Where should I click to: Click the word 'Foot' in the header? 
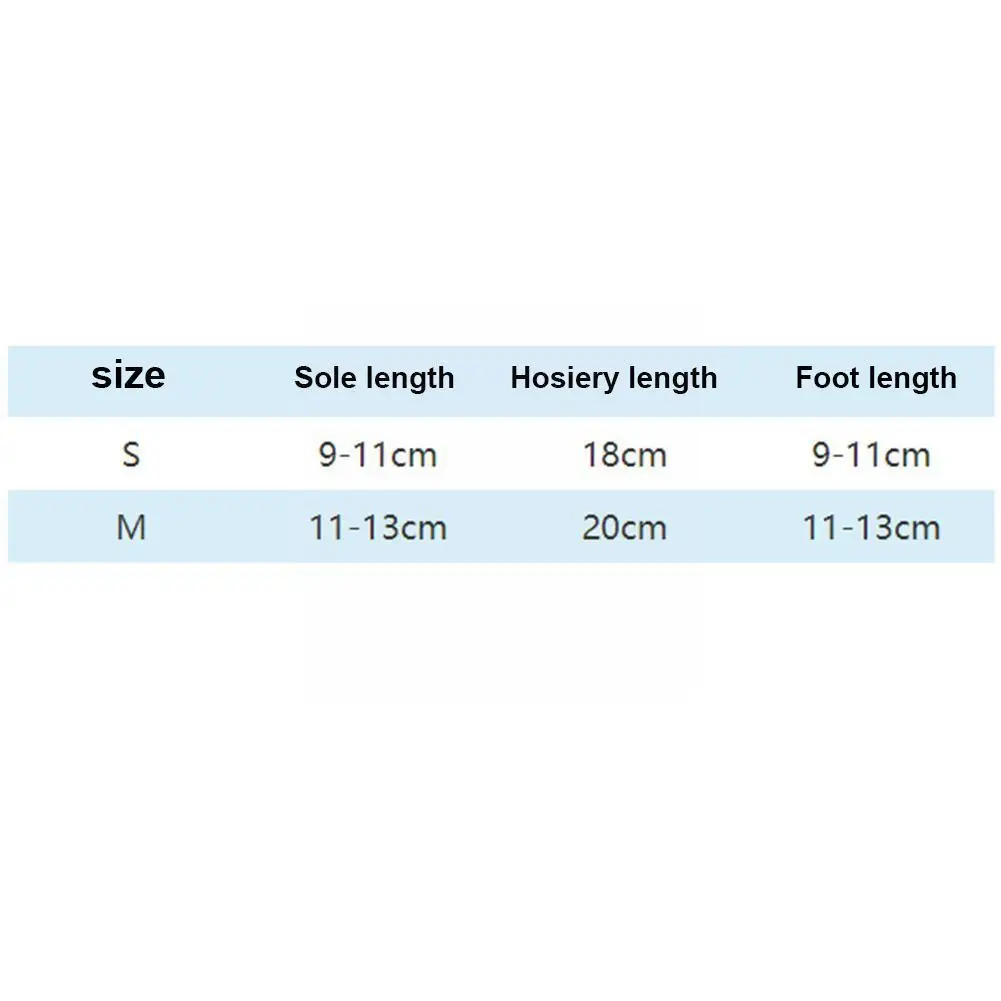point(827,378)
